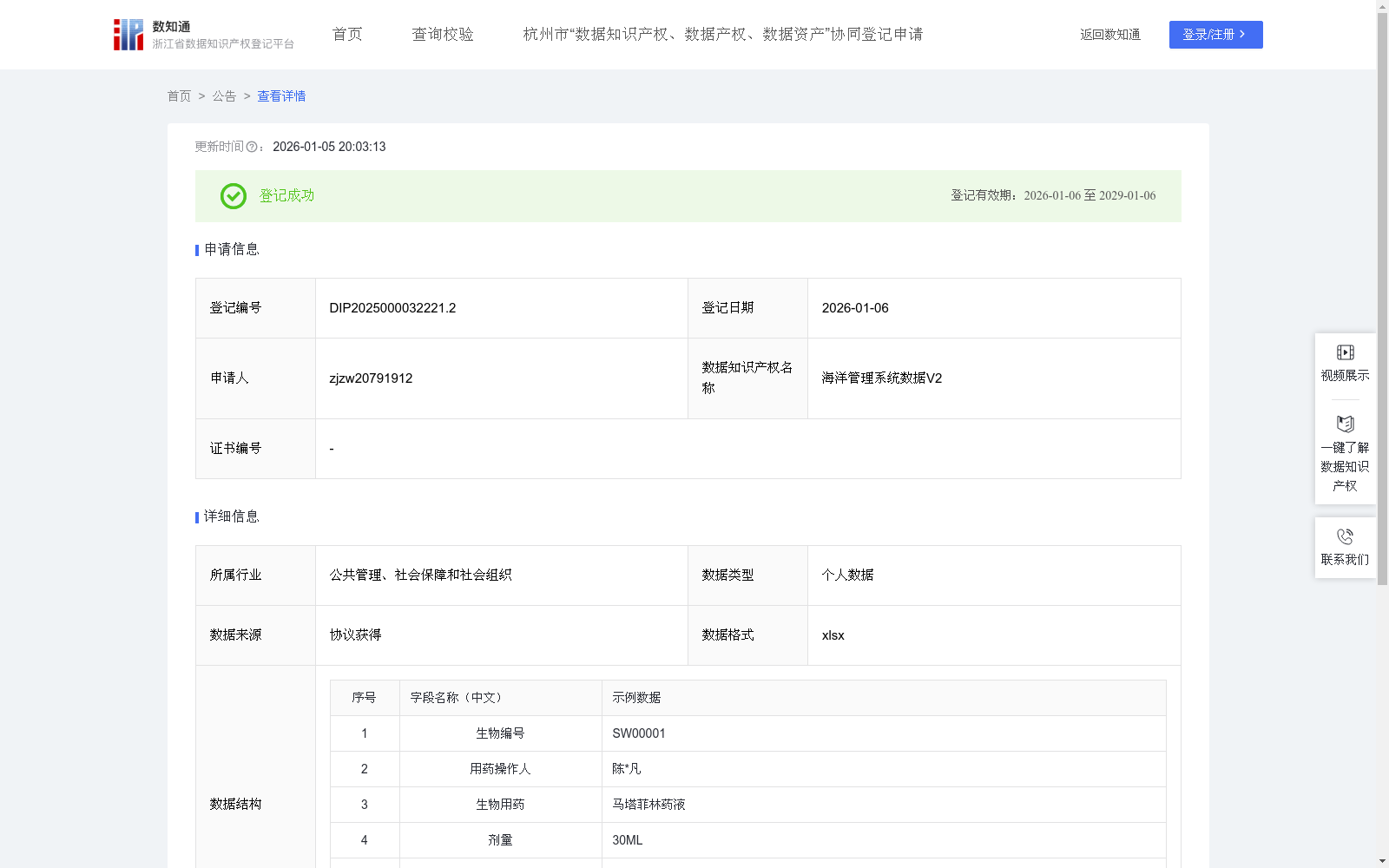
Task: Click the 数据结构 row label
Action: click(x=235, y=805)
